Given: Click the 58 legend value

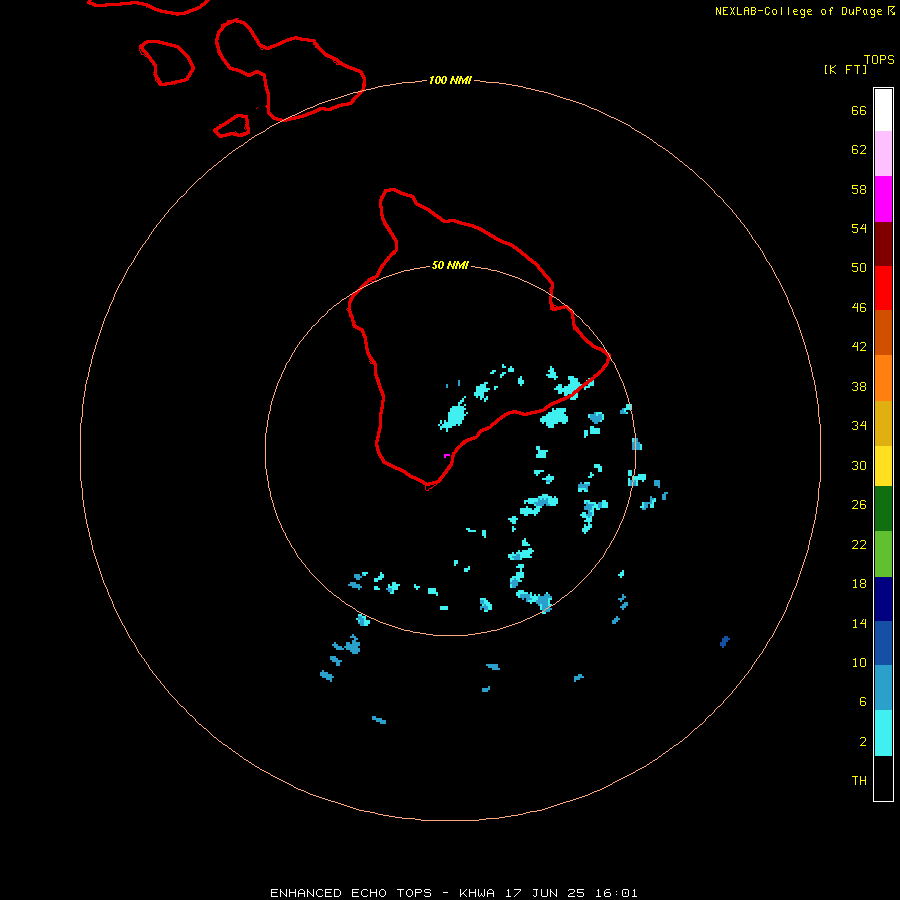Looking at the screenshot, I should (859, 189).
